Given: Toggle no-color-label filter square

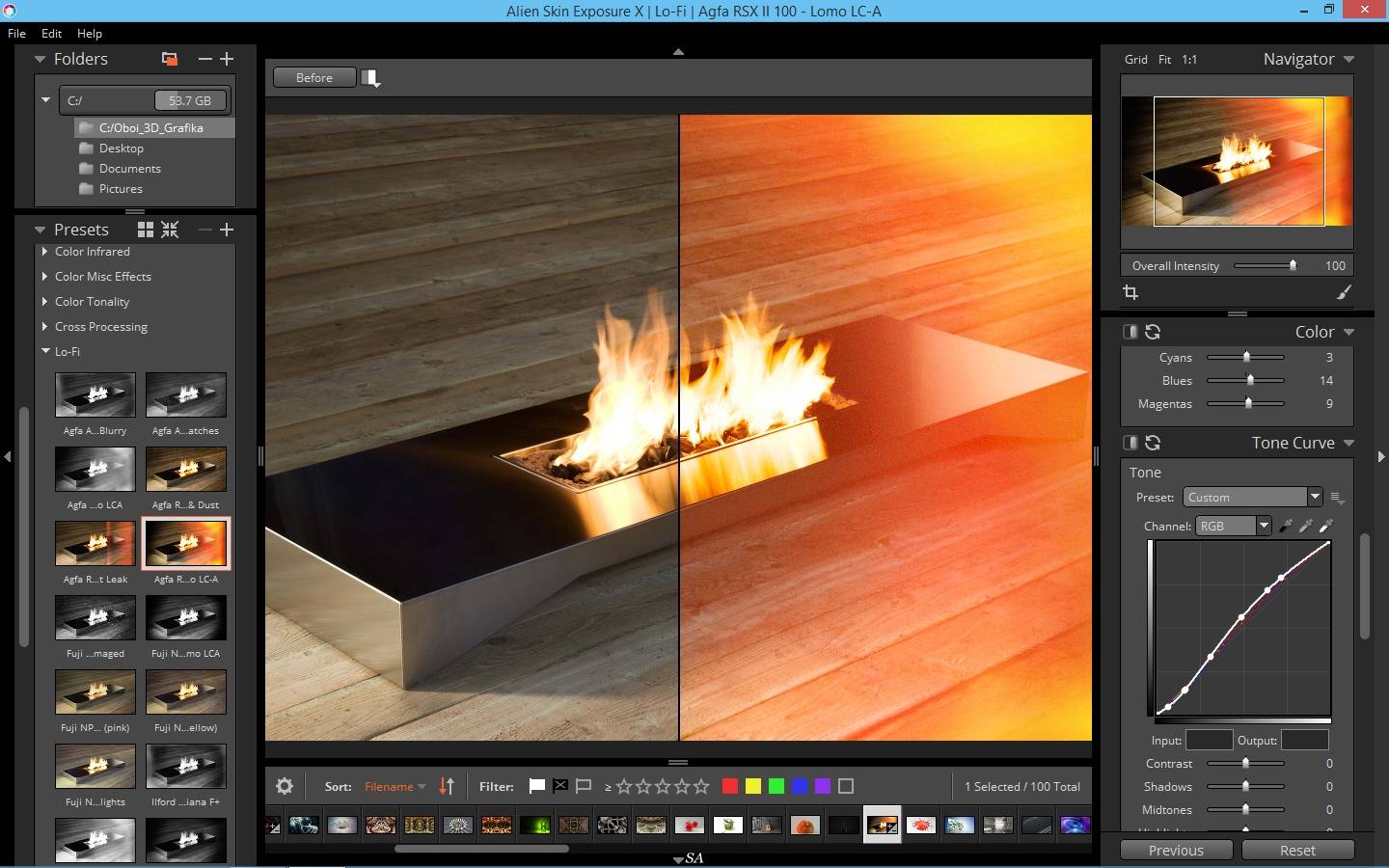Looking at the screenshot, I should 846,786.
